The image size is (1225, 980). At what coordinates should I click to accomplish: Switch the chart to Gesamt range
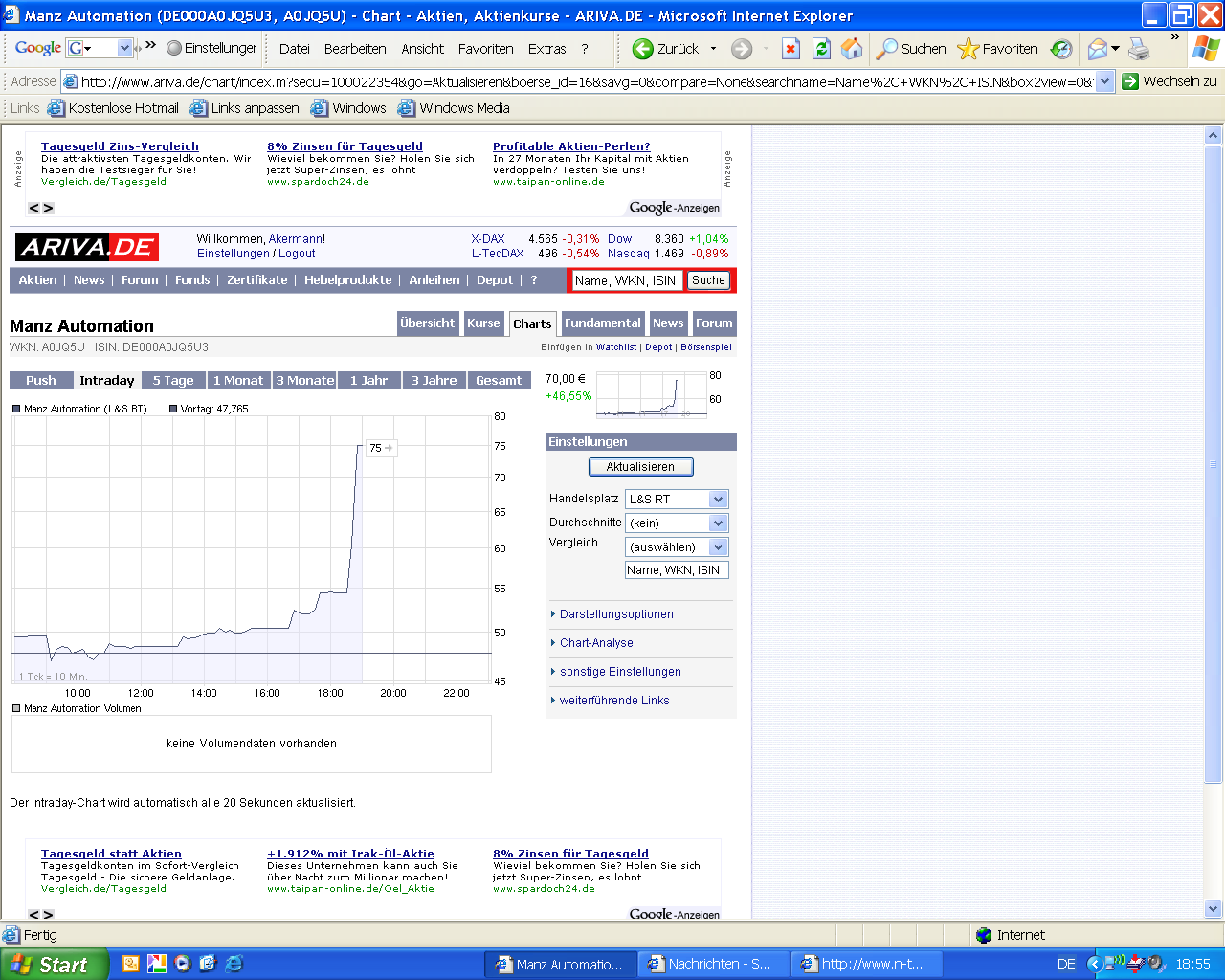[499, 380]
